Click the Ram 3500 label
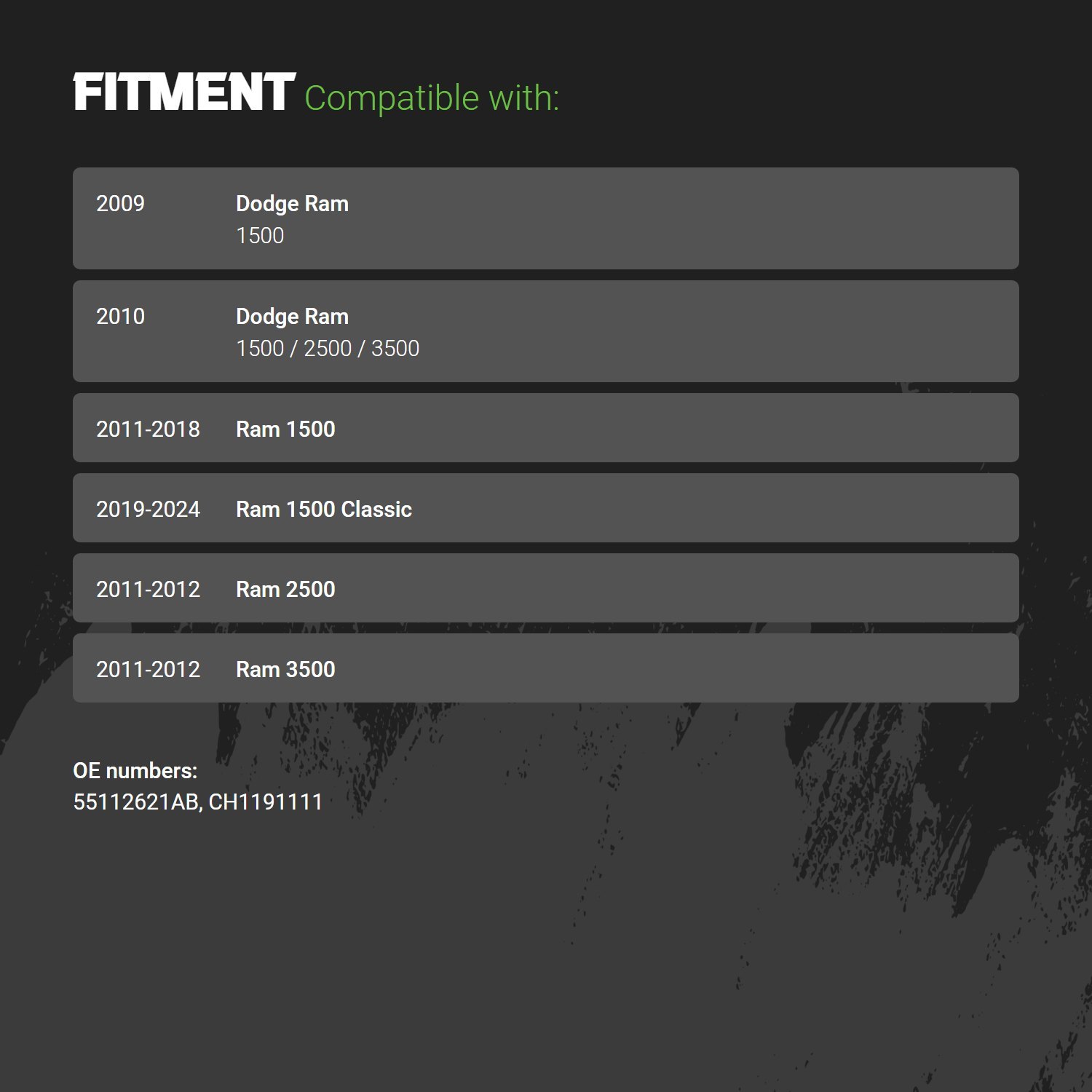 tap(285, 670)
